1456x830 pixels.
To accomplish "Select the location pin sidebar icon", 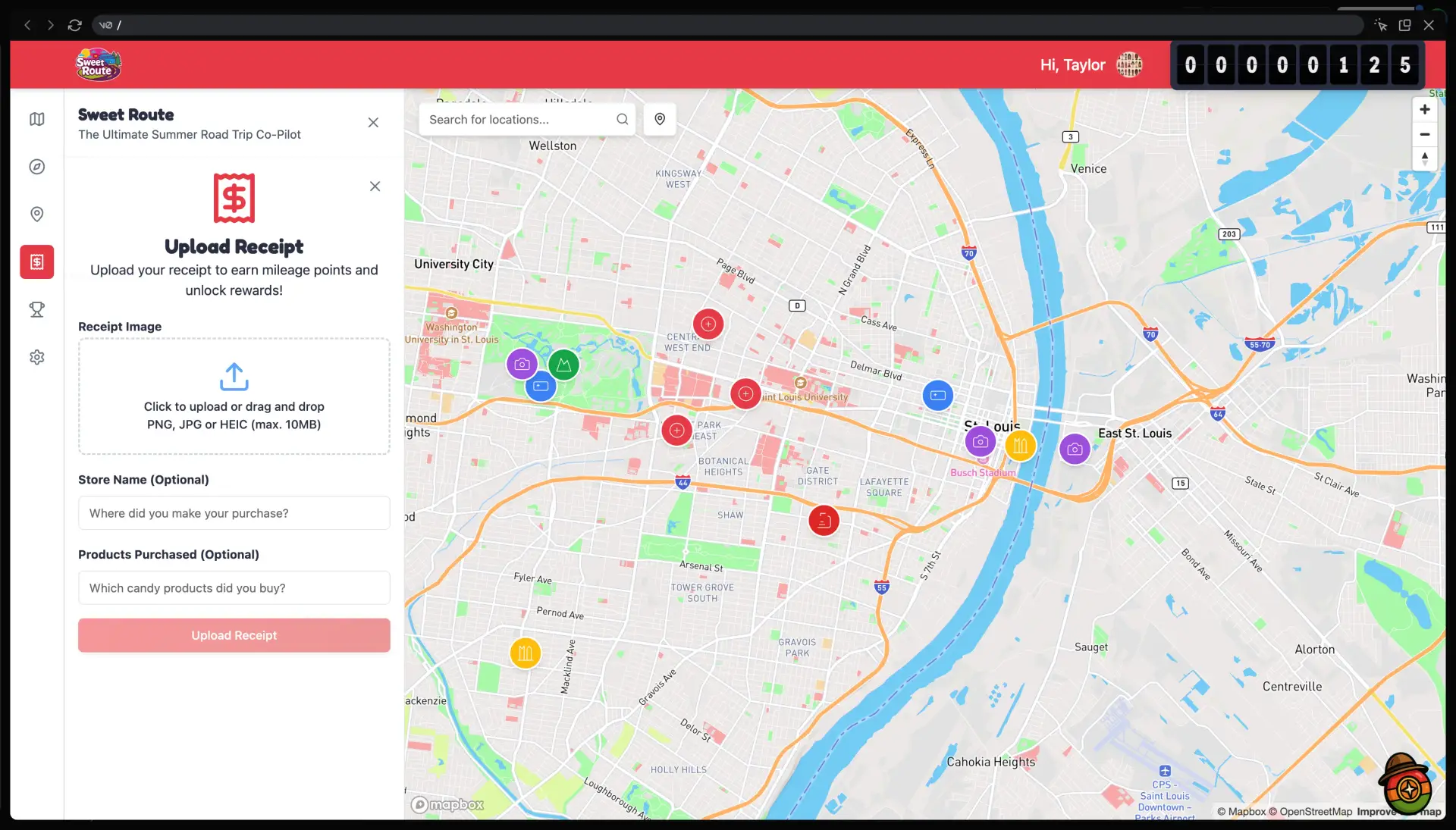I will [36, 215].
